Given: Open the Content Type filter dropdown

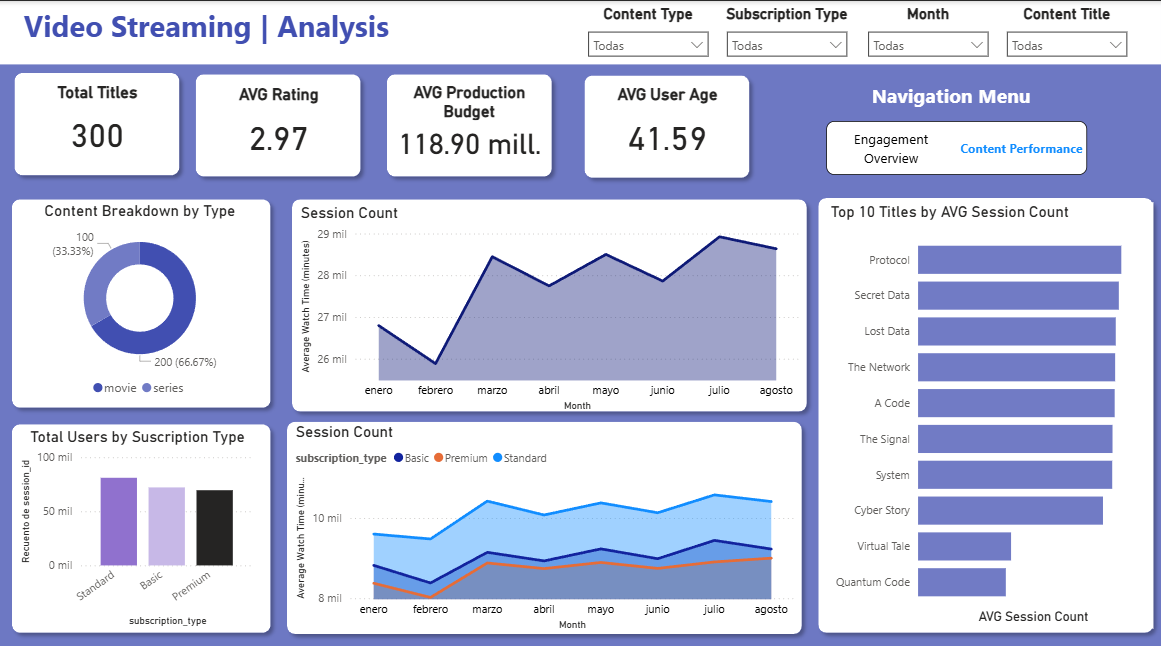Looking at the screenshot, I should tap(647, 44).
